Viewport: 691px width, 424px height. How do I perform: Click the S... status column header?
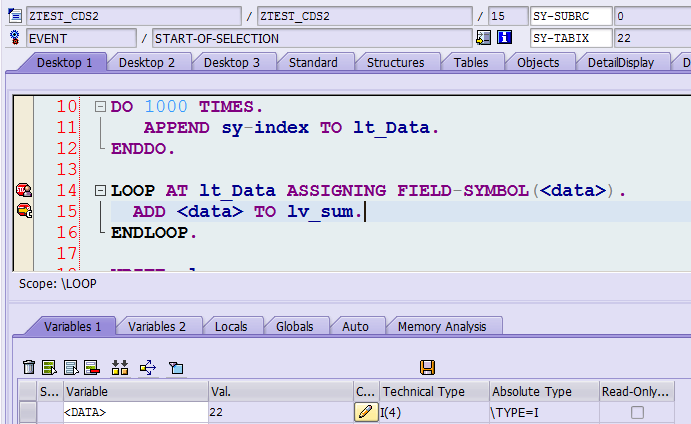(x=50, y=391)
